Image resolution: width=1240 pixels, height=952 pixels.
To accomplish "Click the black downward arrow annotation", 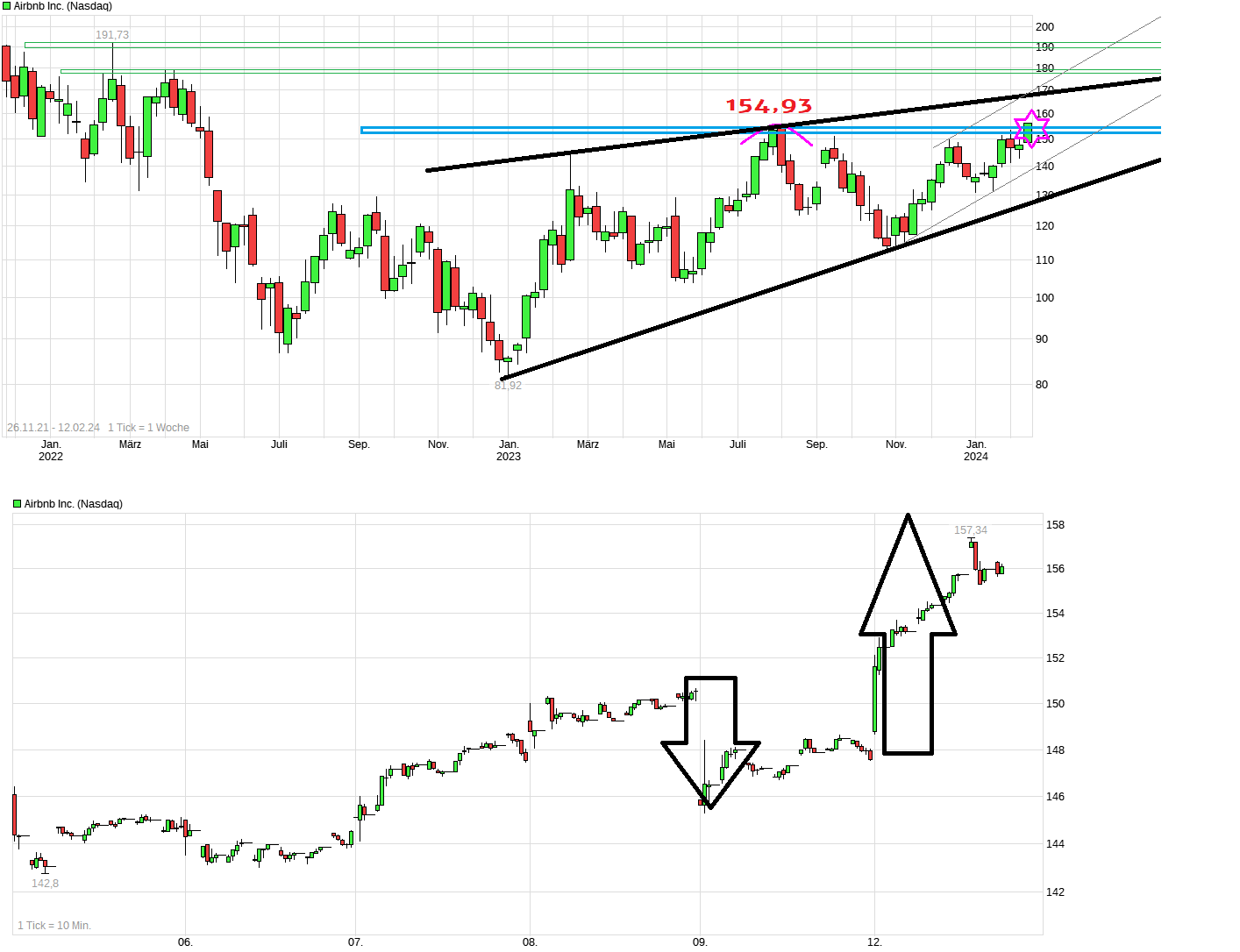I will [709, 741].
